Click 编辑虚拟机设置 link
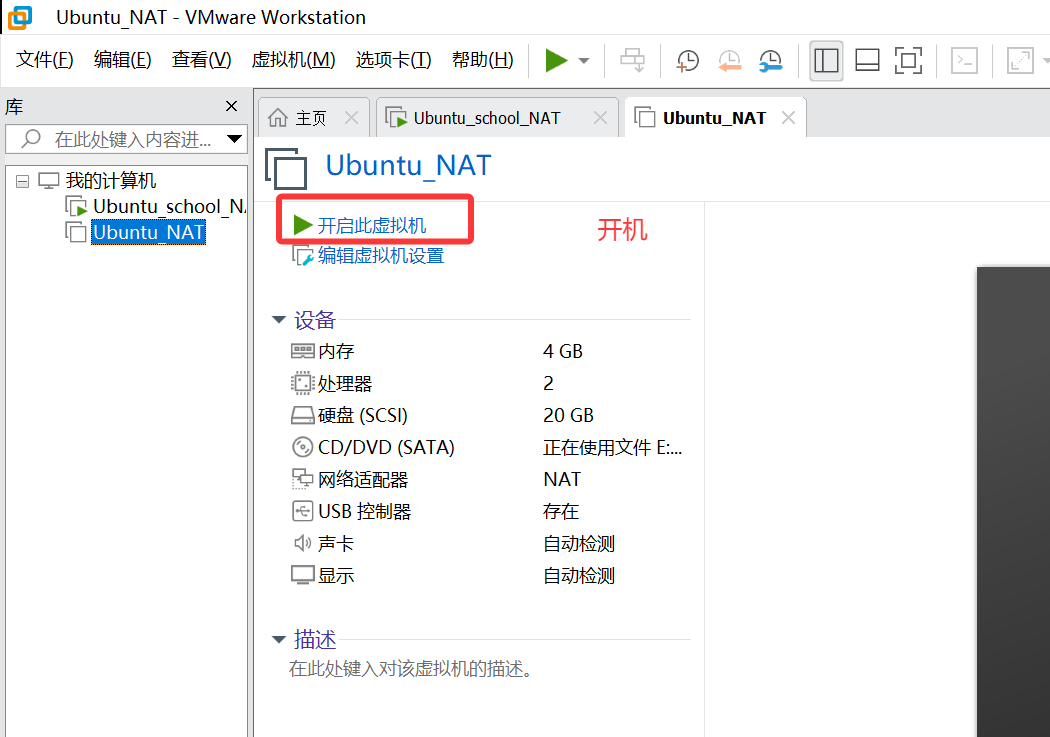 click(380, 256)
